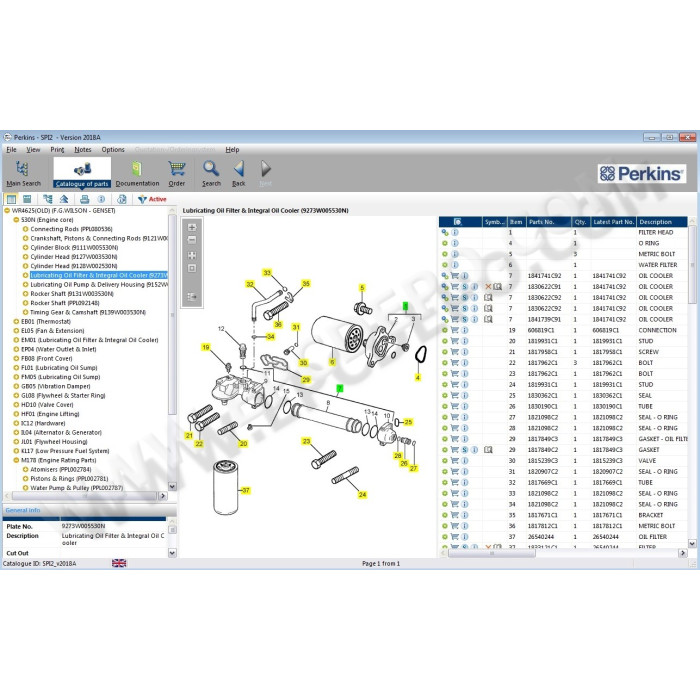Collapse the WR4625(OLD) root node
Screen dimensions: 700x700
(x=7, y=211)
